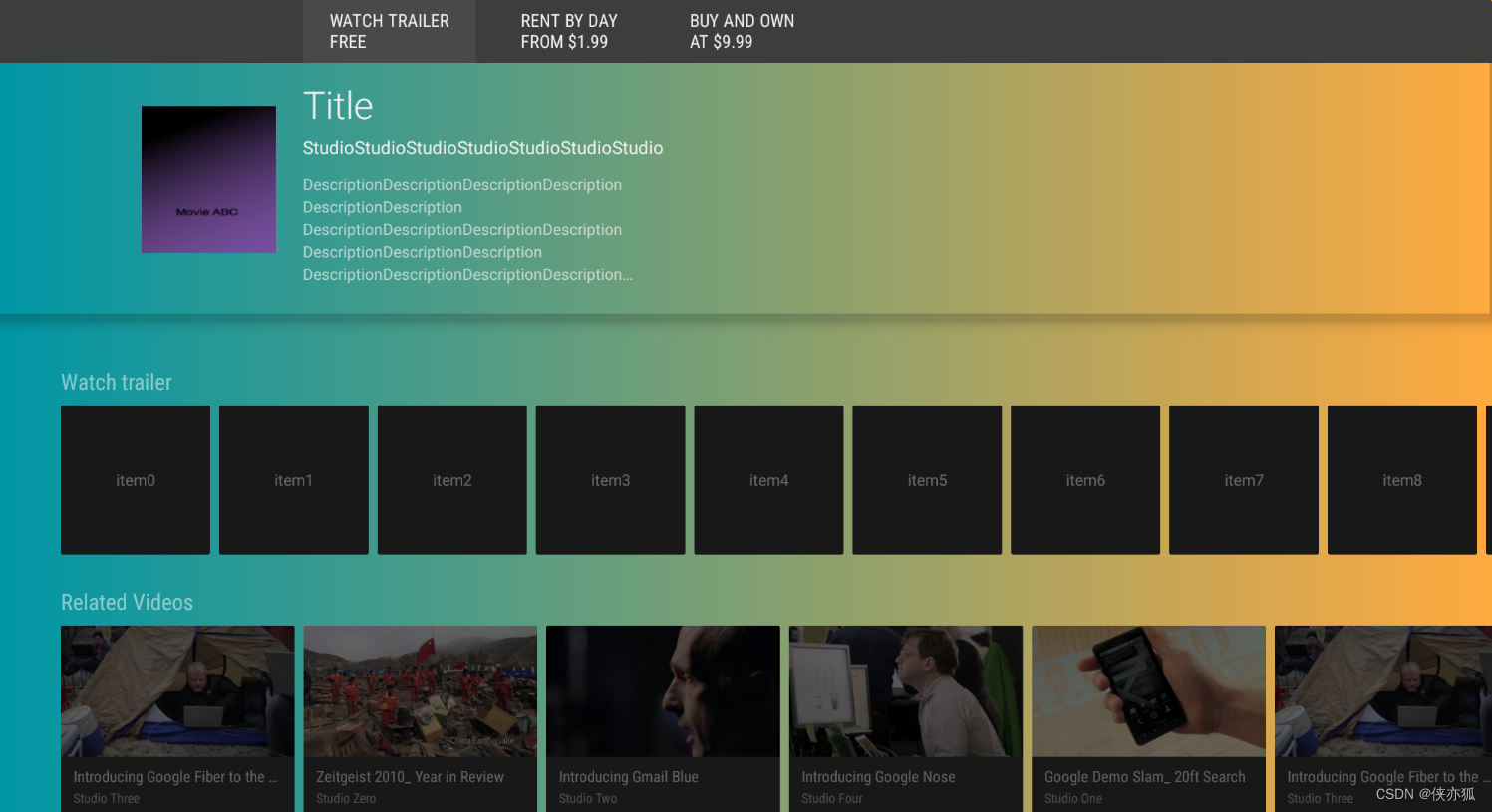Click item8 at row's right edge

[x=1401, y=479]
